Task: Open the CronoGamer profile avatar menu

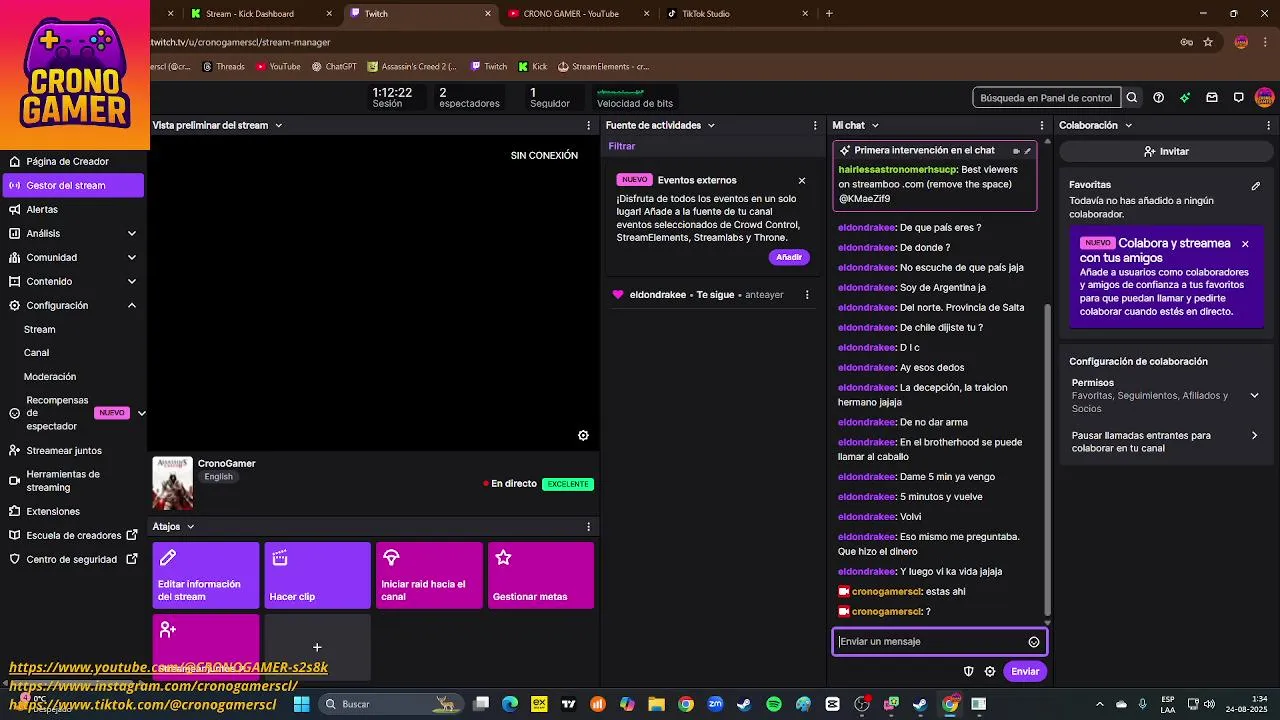Action: coord(1265,98)
